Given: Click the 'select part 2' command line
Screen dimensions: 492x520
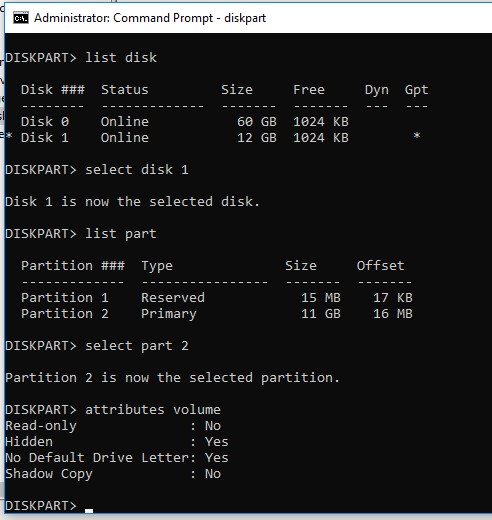Looking at the screenshot, I should [97, 346].
